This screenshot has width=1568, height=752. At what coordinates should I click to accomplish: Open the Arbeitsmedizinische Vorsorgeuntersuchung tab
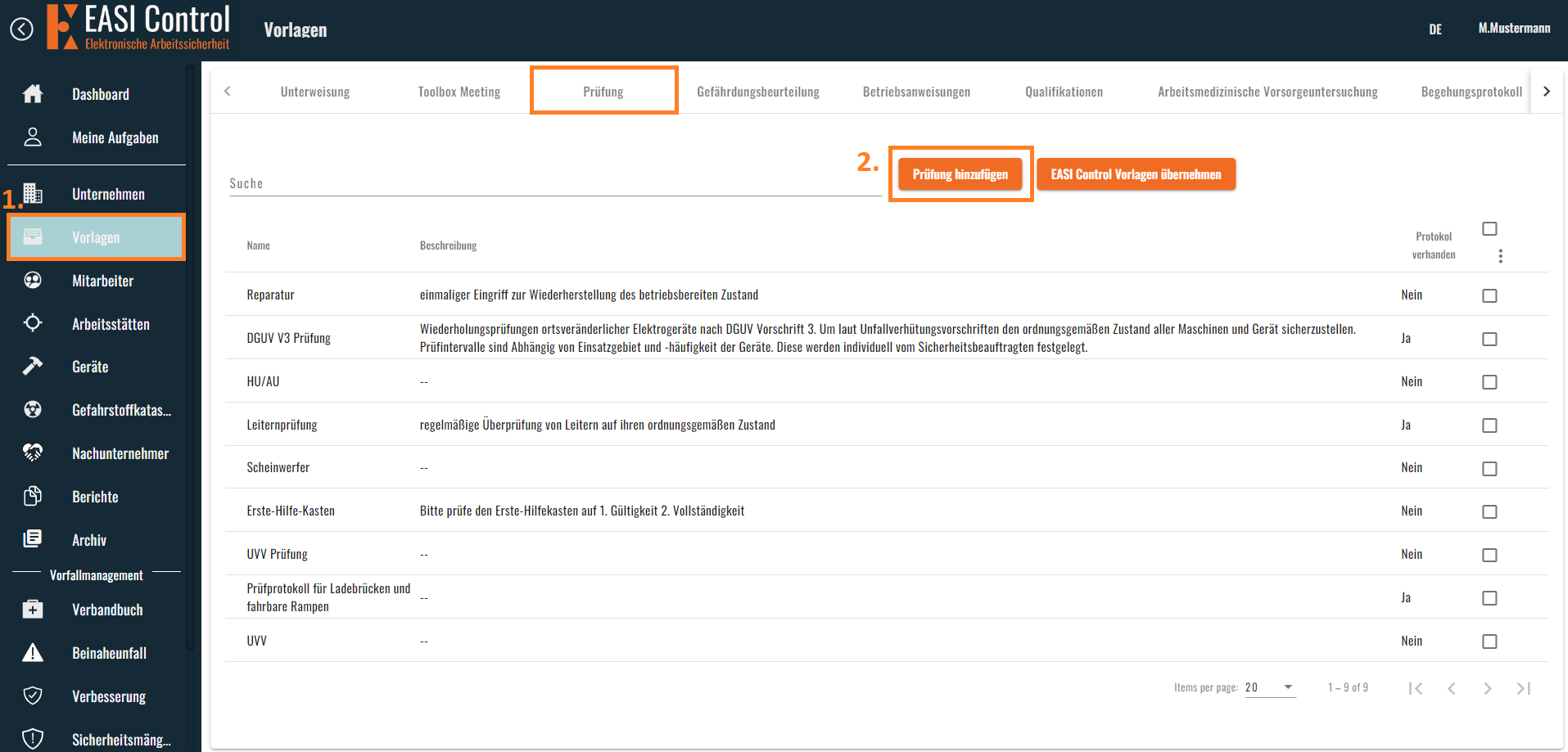pos(1268,92)
